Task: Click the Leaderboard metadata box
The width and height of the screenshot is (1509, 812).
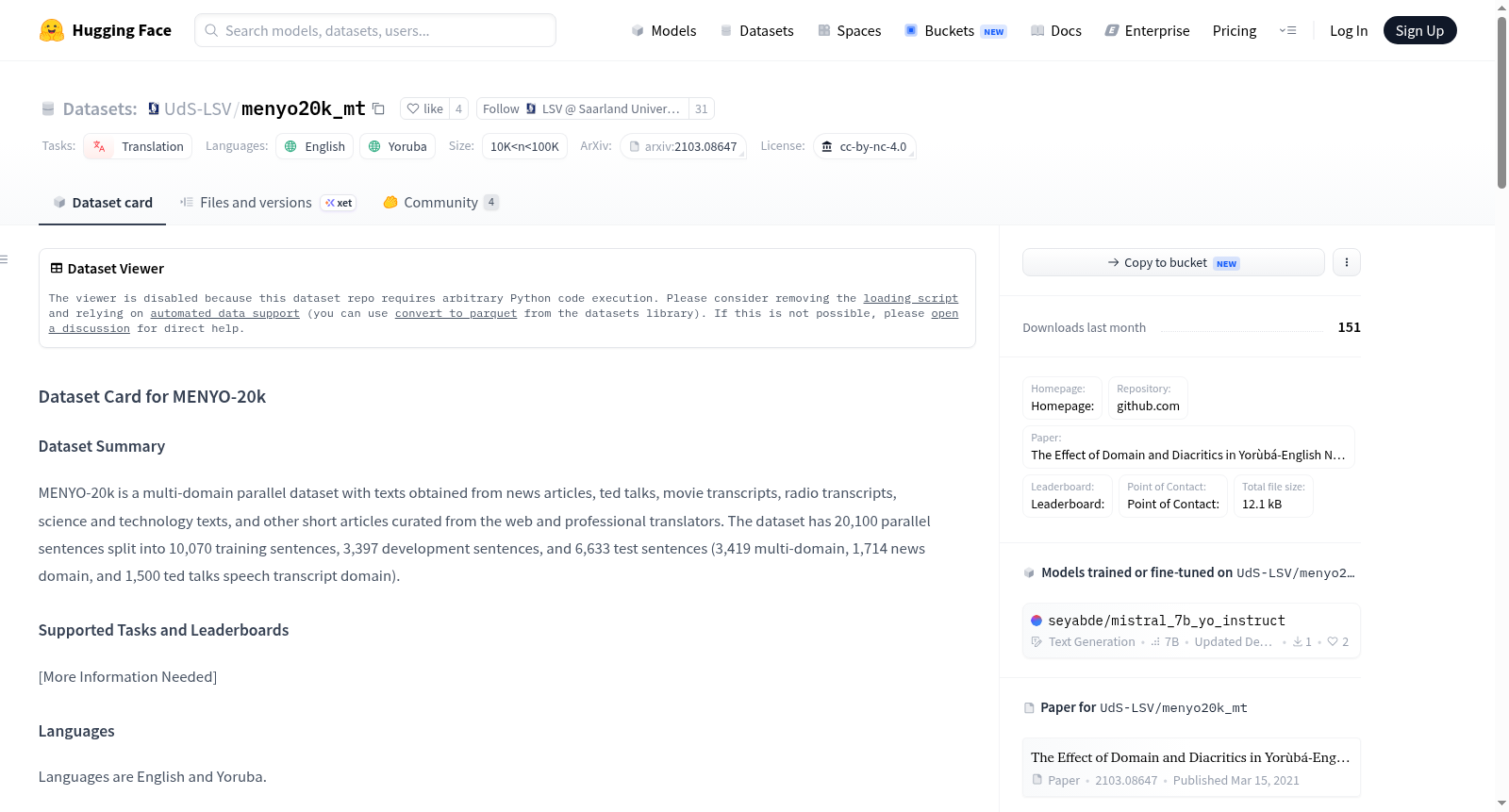Action: pos(1068,495)
